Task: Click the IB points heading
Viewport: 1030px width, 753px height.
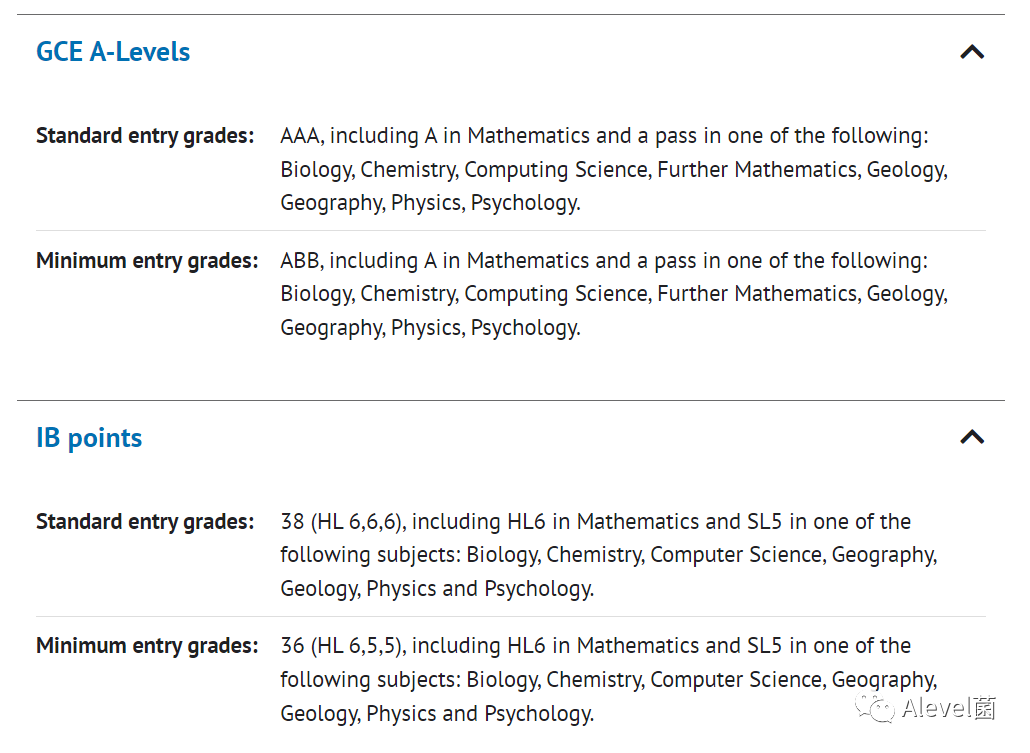Action: 89,438
